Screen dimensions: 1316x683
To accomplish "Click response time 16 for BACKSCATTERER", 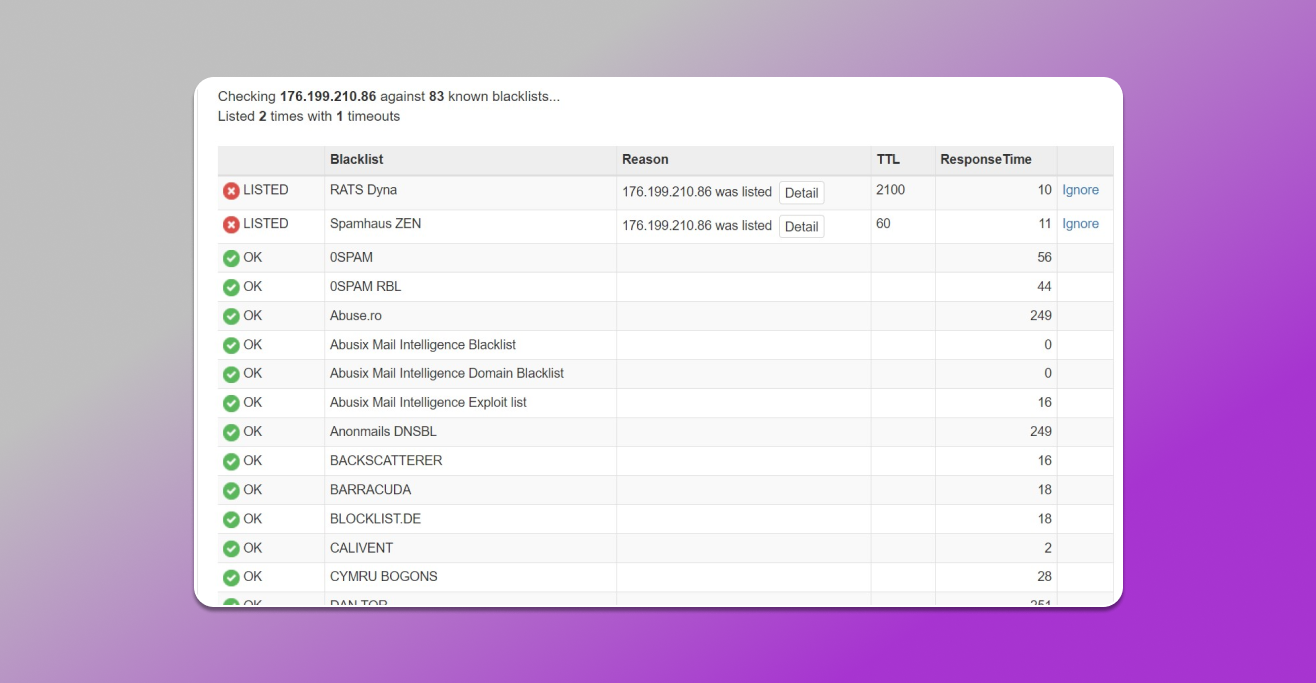I will tap(1044, 460).
